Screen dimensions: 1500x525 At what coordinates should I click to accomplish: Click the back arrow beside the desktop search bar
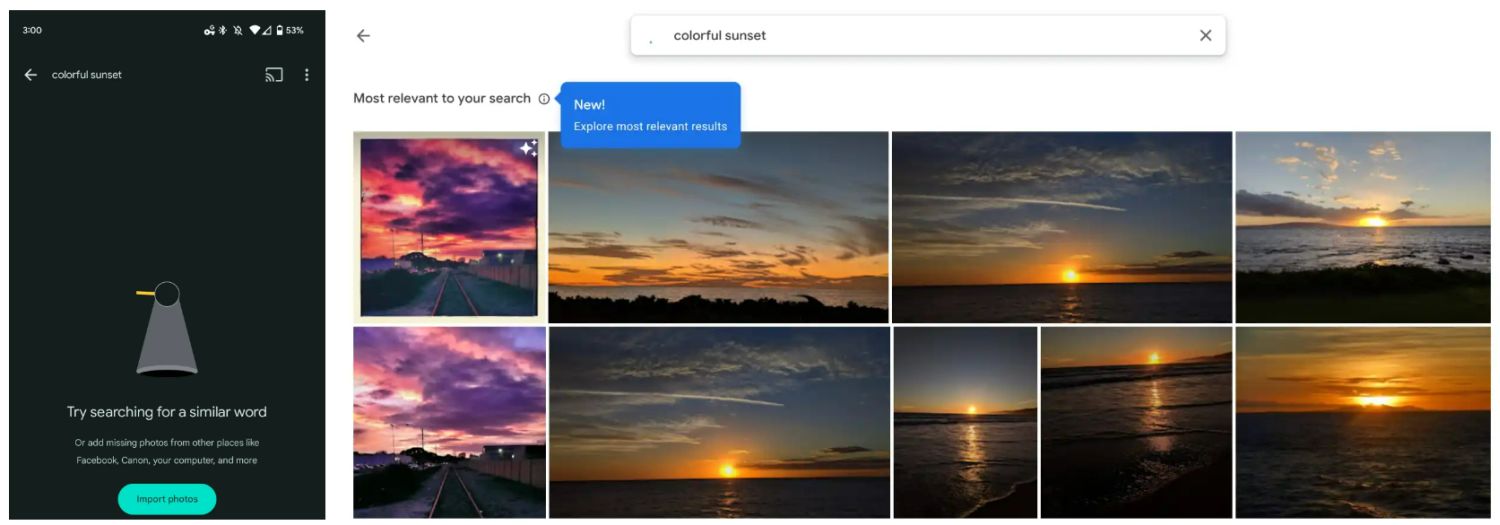click(363, 36)
